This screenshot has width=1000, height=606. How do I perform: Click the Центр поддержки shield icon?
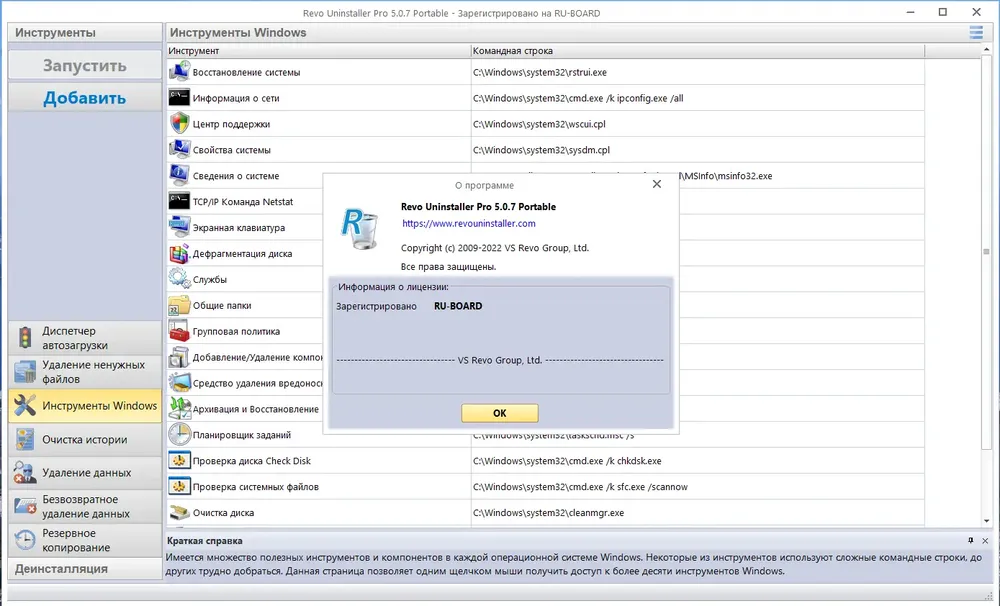pyautogui.click(x=179, y=123)
